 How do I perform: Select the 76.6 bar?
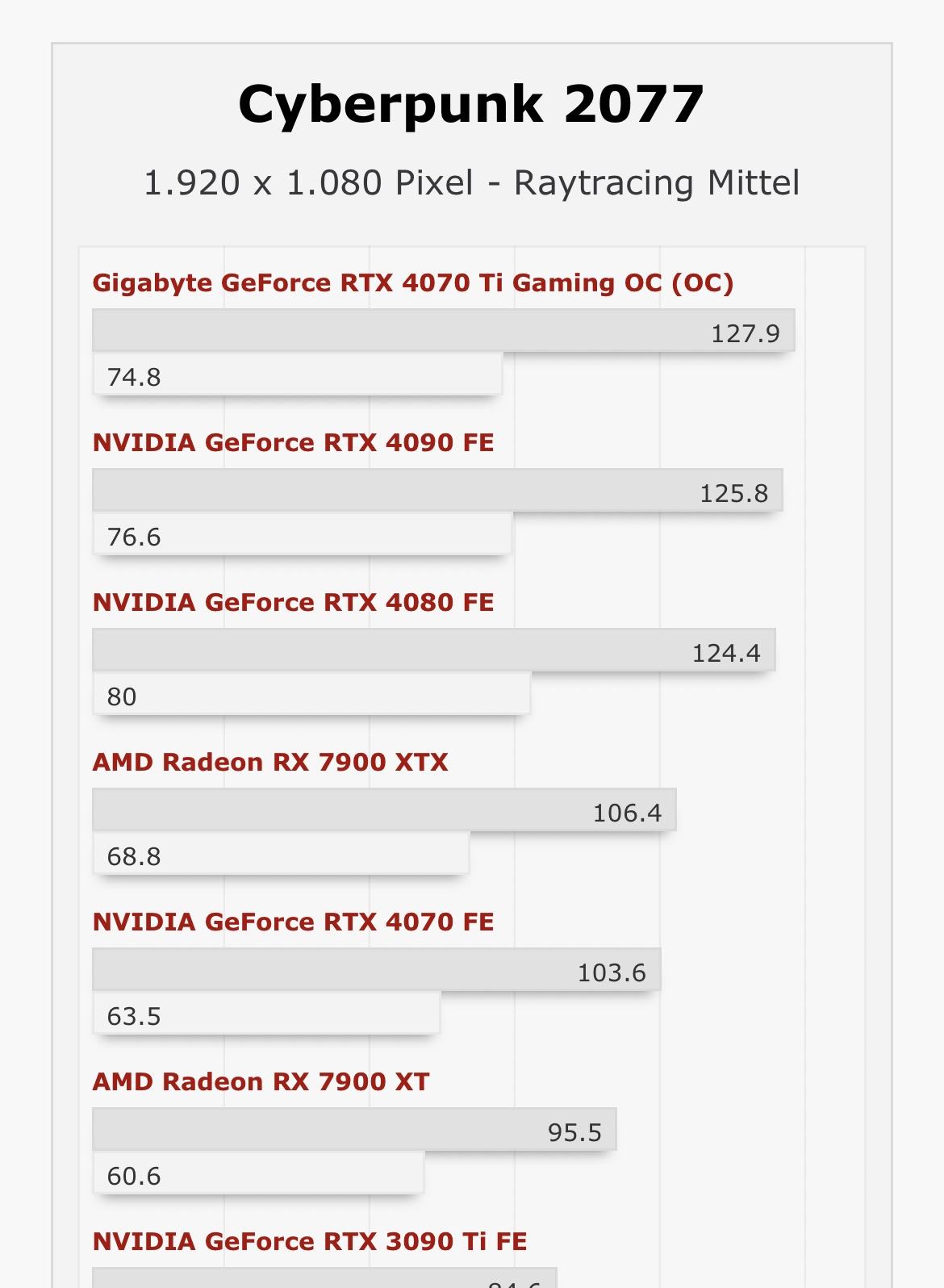[x=302, y=535]
